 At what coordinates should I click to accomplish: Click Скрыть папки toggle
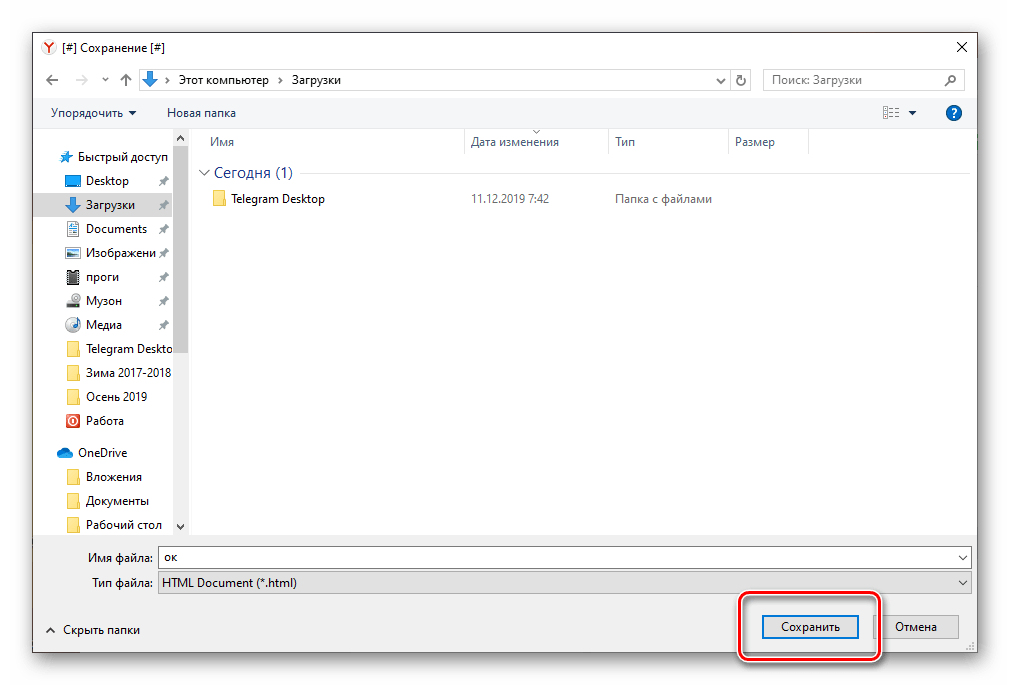tap(92, 630)
